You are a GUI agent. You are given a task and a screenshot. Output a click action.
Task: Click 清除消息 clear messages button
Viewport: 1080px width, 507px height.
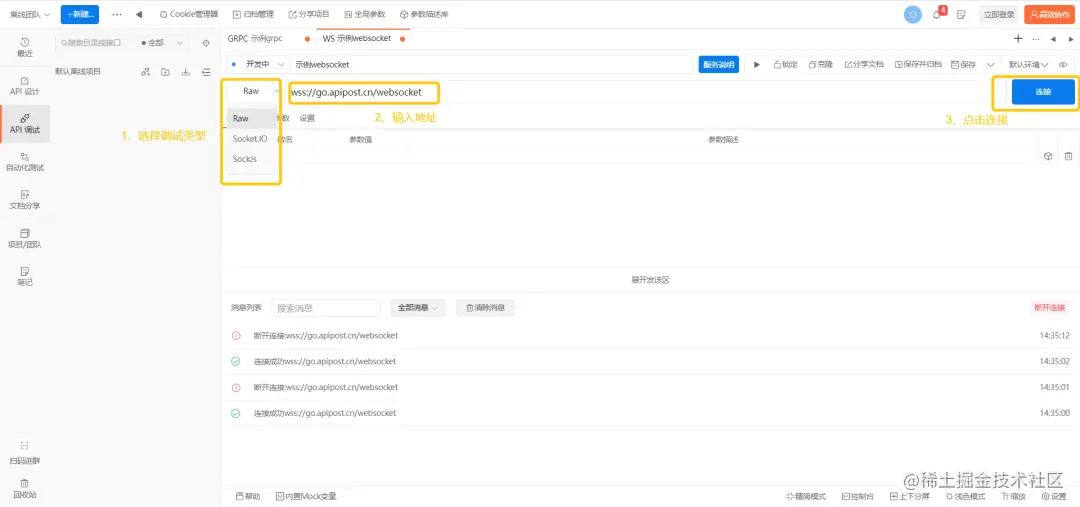(485, 308)
